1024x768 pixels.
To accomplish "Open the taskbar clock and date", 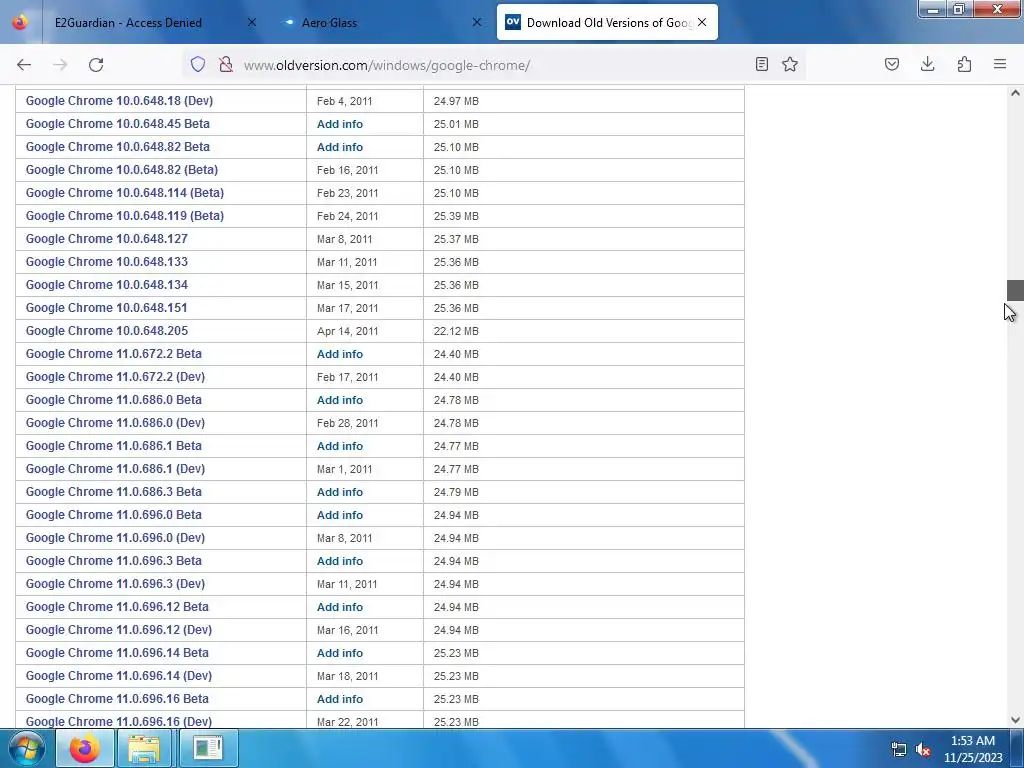I will [973, 749].
